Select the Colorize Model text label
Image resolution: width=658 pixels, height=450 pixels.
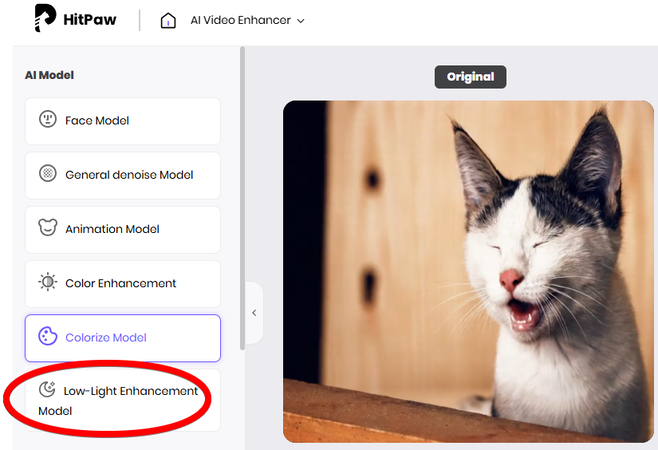tap(106, 338)
